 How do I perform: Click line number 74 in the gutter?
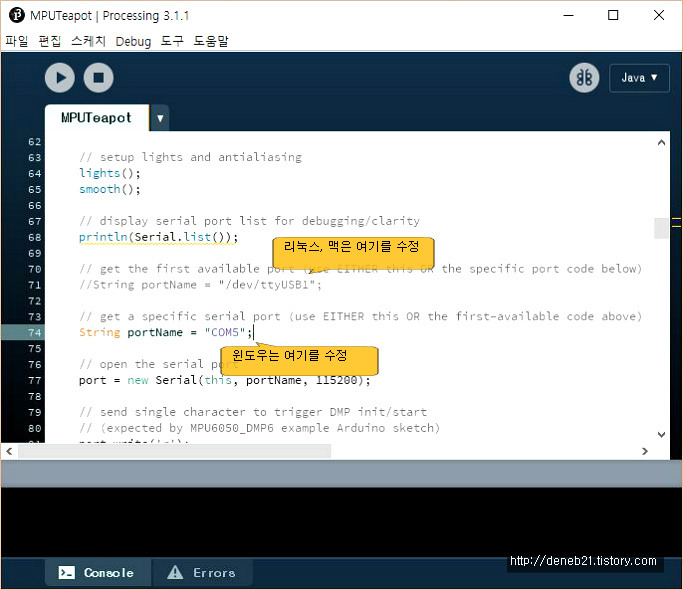pos(34,332)
